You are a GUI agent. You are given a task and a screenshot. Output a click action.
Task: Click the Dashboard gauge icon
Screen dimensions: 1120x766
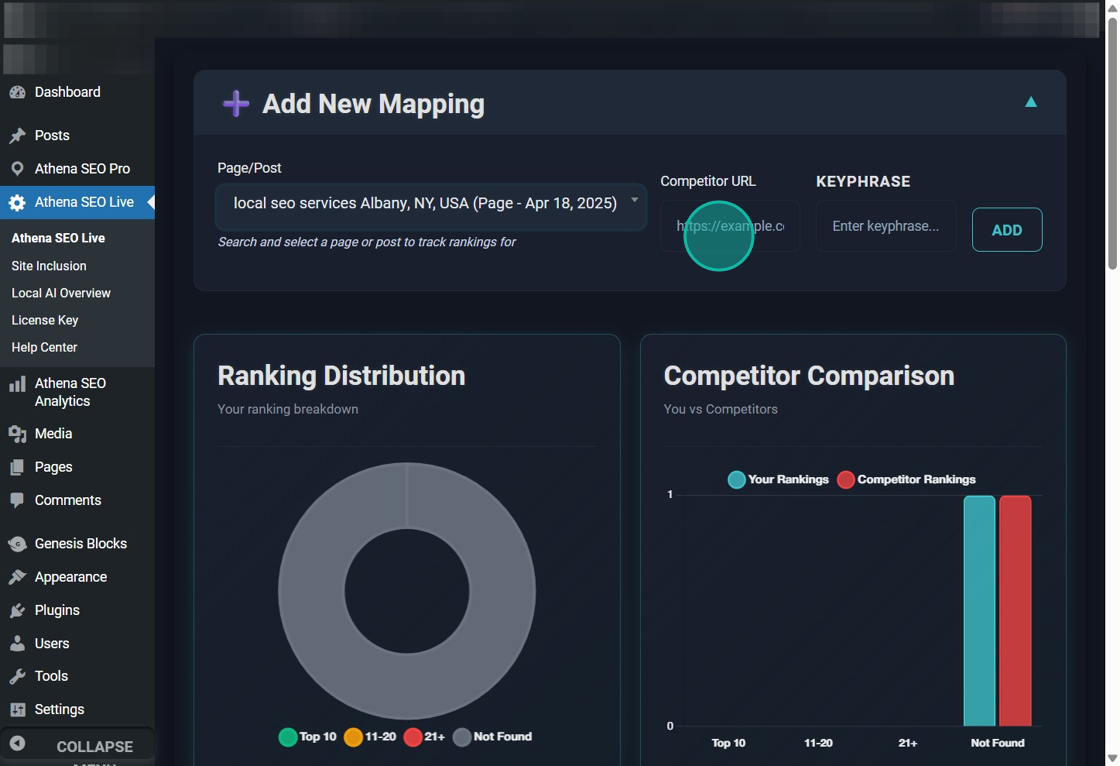[17, 92]
